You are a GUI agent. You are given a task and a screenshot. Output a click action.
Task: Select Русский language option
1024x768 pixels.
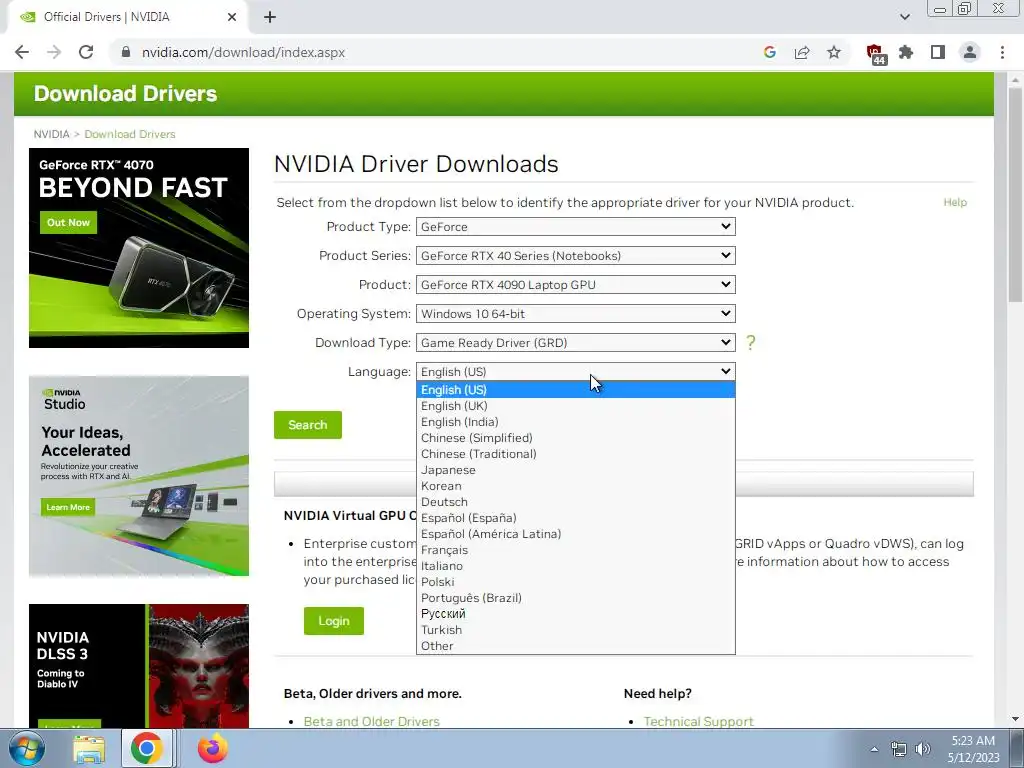pyautogui.click(x=575, y=614)
